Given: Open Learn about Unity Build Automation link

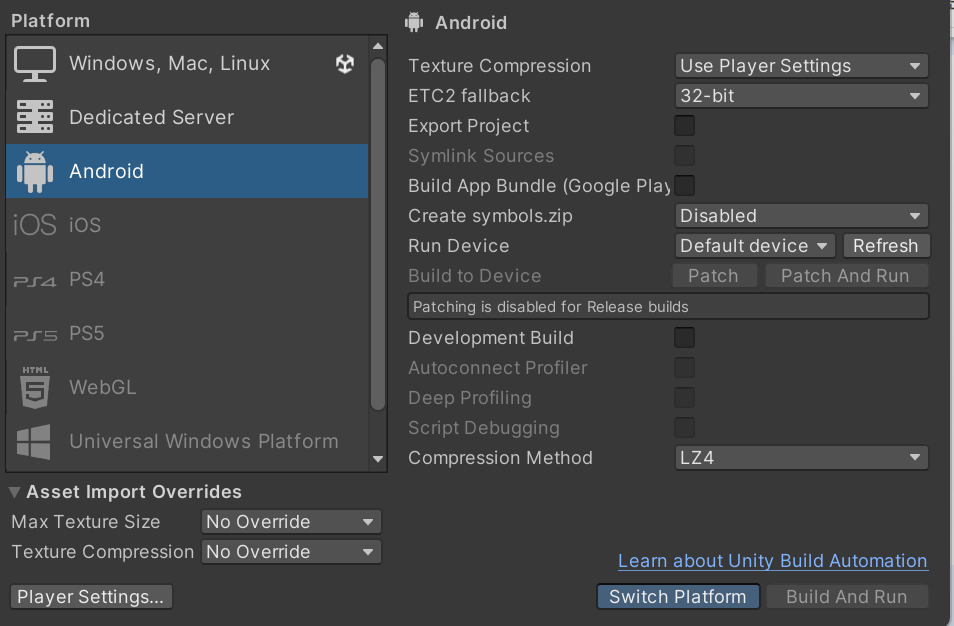Looking at the screenshot, I should tap(773, 560).
